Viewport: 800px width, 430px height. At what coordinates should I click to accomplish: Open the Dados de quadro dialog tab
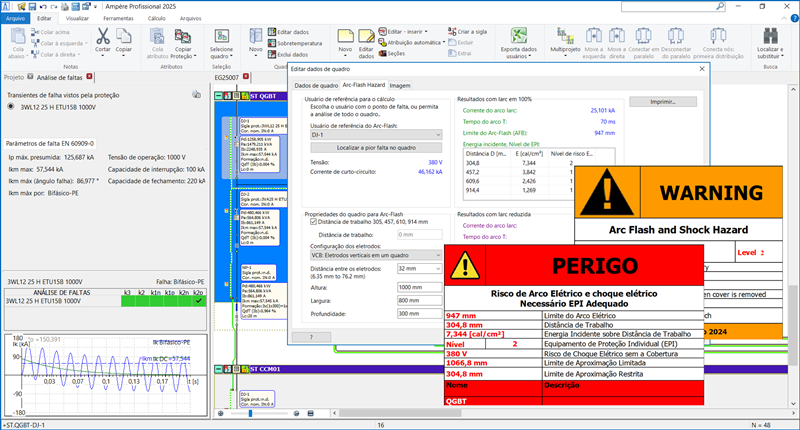(x=316, y=86)
